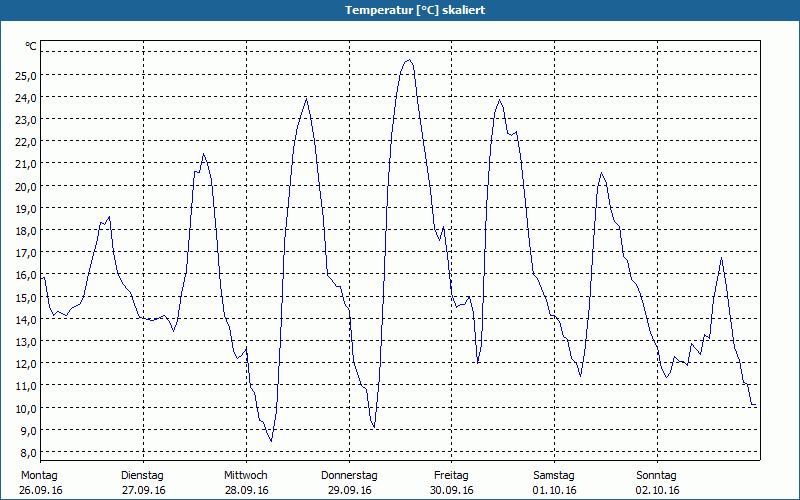Select the 24,0 axis value
The image size is (800, 500).
click(x=26, y=97)
